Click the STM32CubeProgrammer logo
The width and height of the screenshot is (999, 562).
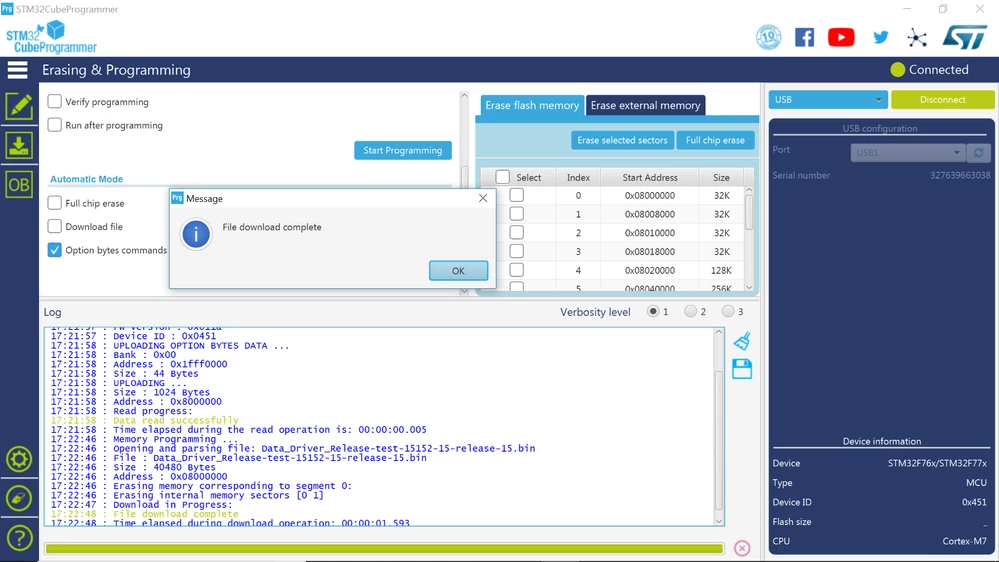pyautogui.click(x=51, y=37)
